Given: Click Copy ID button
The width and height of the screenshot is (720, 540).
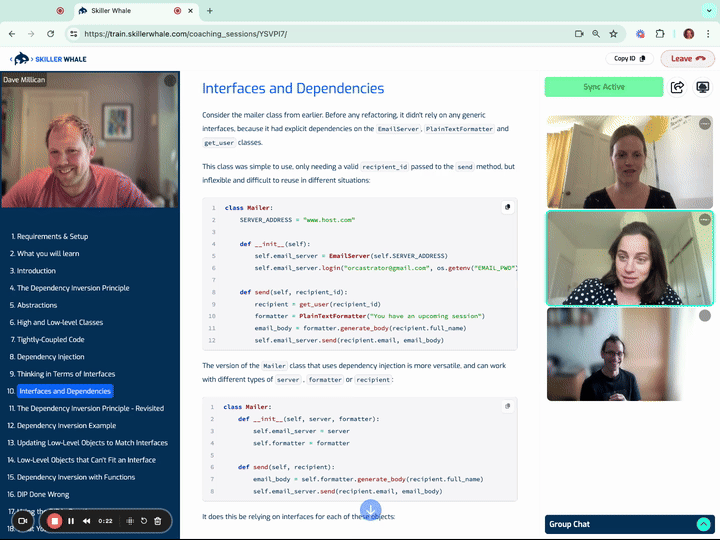Looking at the screenshot, I should click(629, 59).
